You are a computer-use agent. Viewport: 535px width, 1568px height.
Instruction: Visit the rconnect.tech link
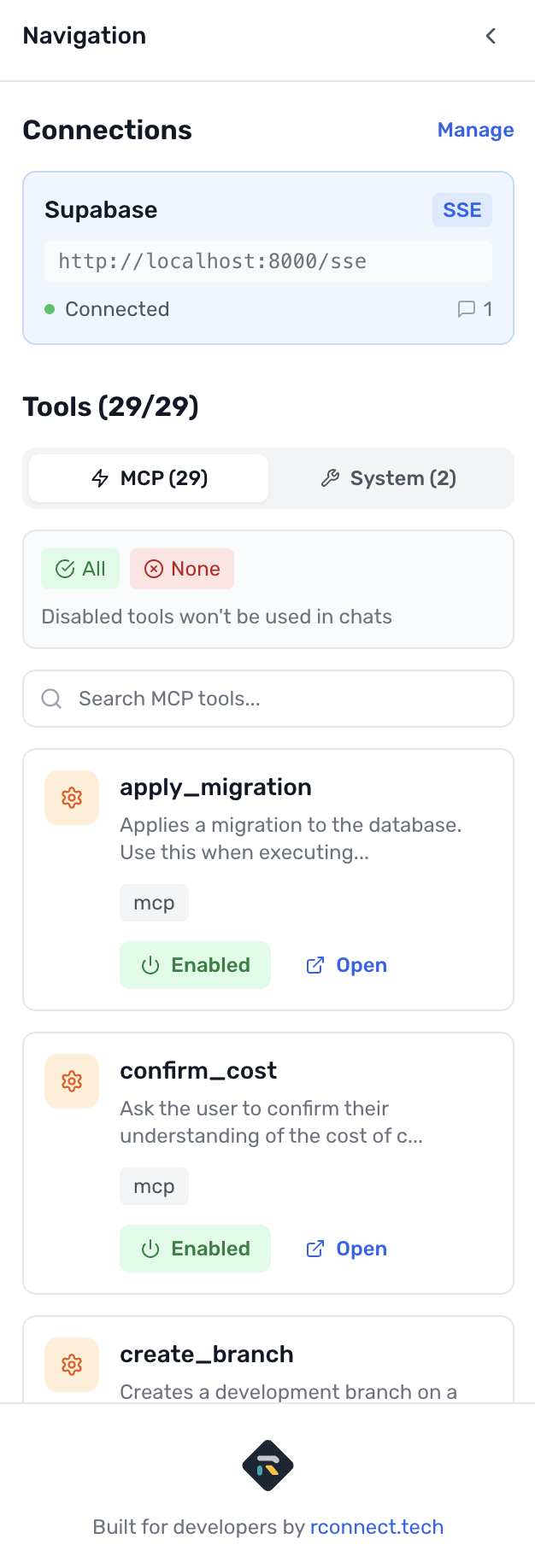click(377, 1527)
